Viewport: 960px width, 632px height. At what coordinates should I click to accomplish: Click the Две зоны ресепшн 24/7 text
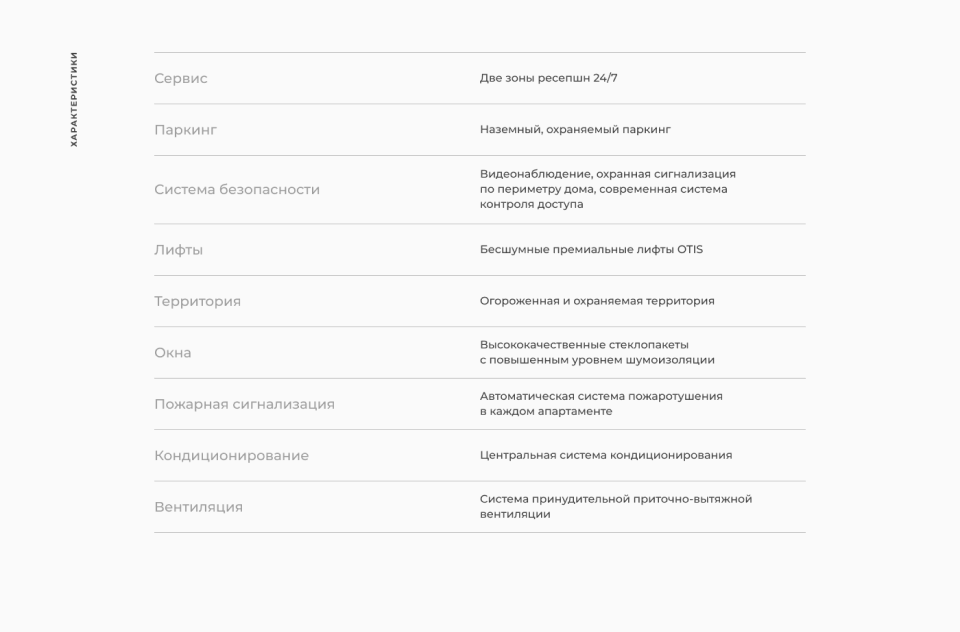pos(548,78)
